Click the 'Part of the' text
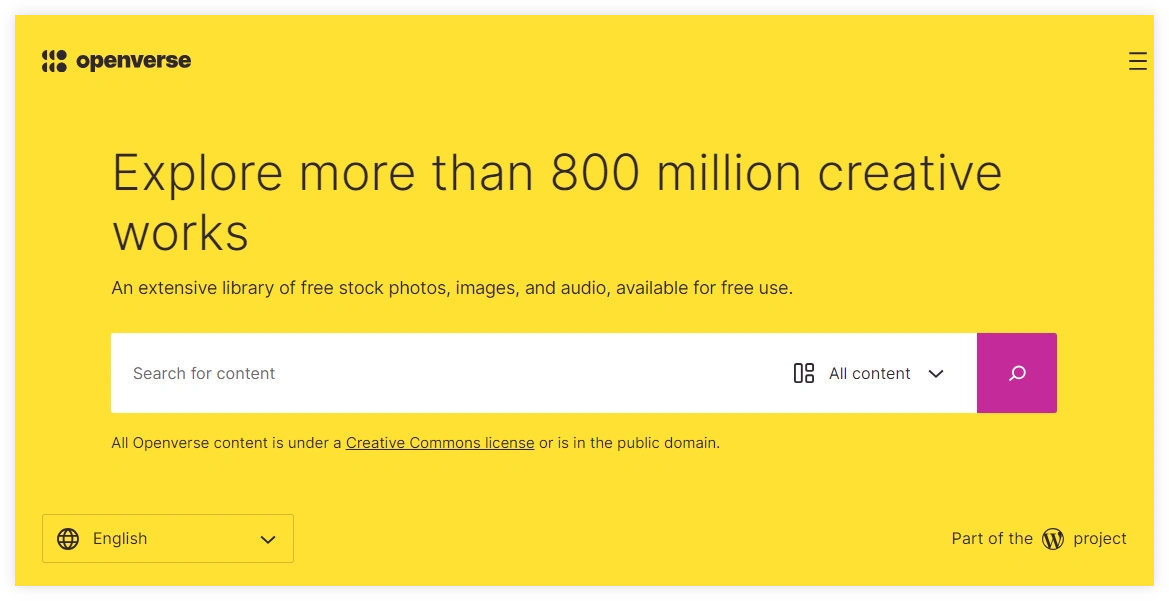 [992, 538]
